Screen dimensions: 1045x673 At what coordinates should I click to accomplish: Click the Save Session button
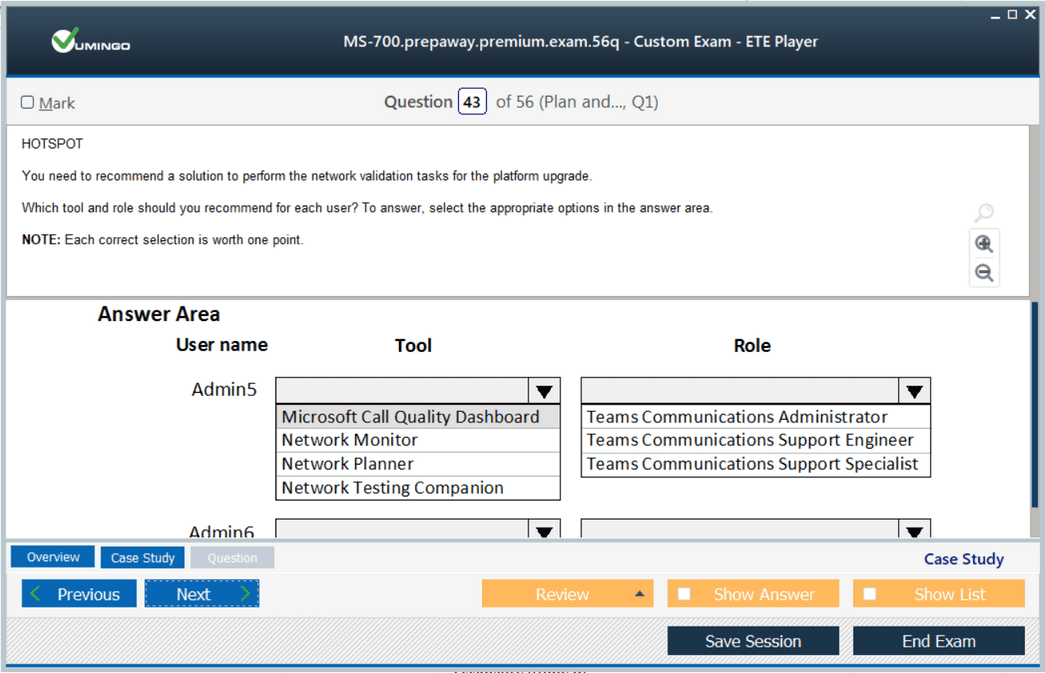(x=753, y=641)
